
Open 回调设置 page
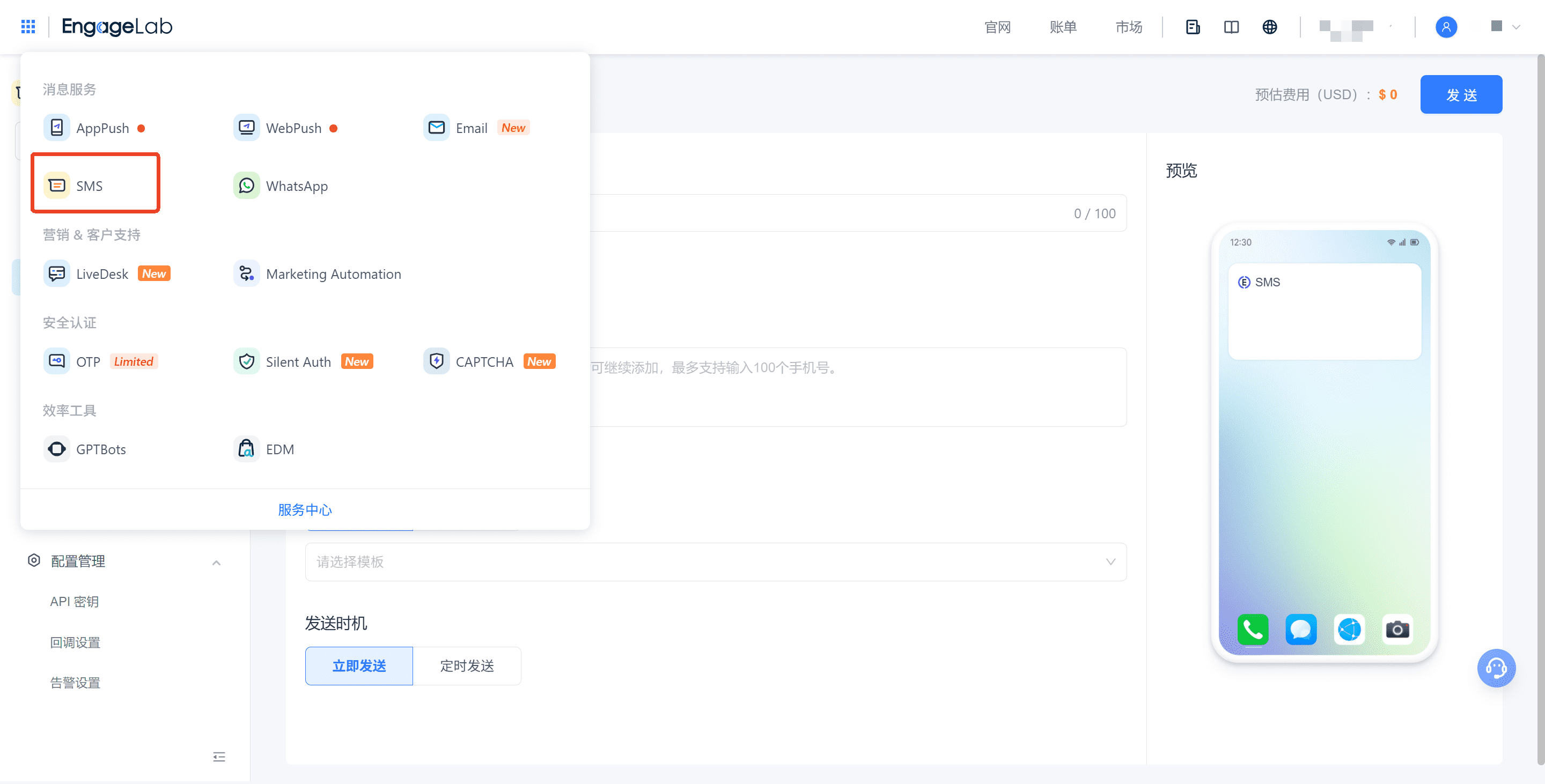coord(75,642)
